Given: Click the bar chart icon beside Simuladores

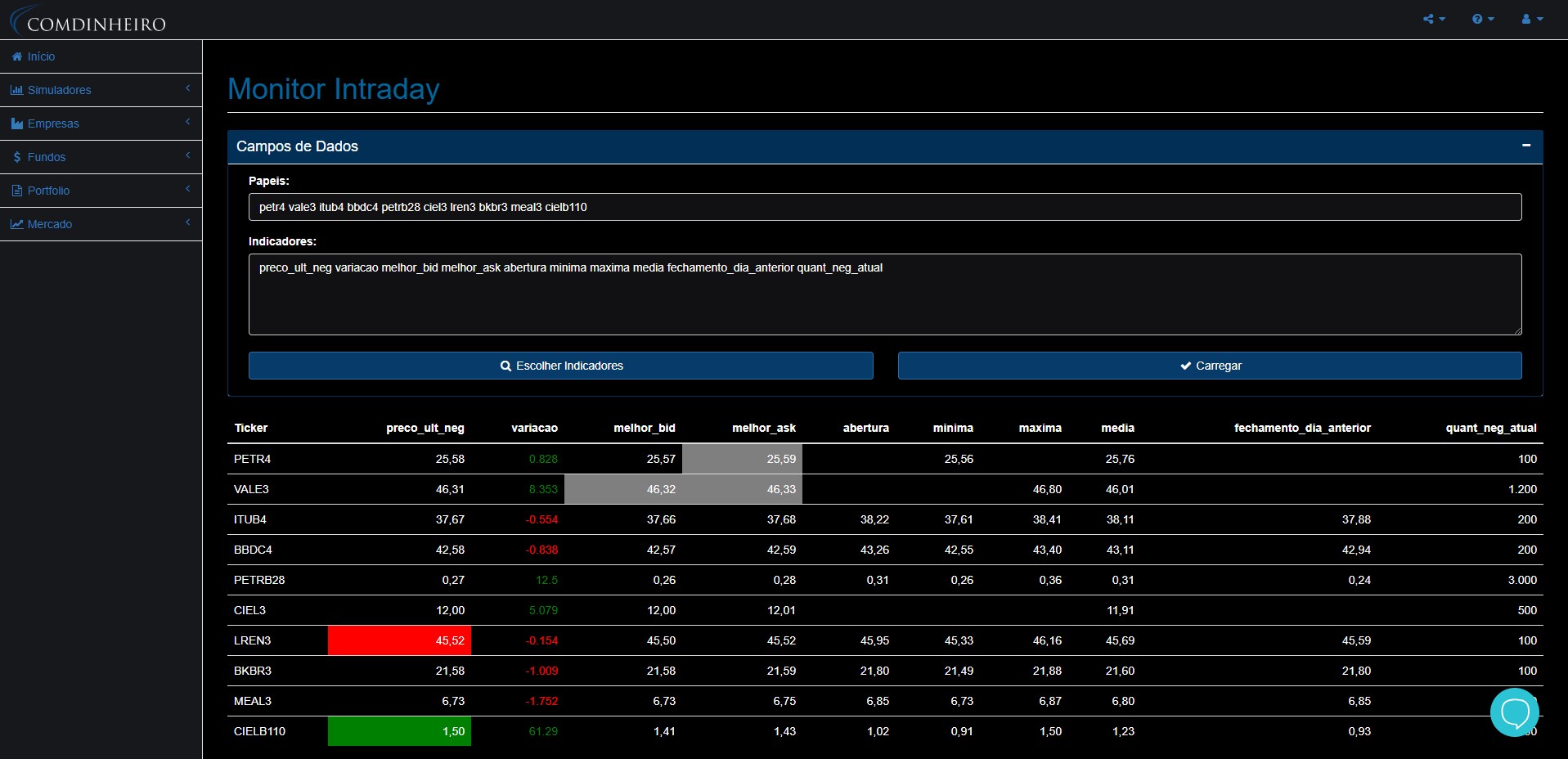Looking at the screenshot, I should [17, 90].
